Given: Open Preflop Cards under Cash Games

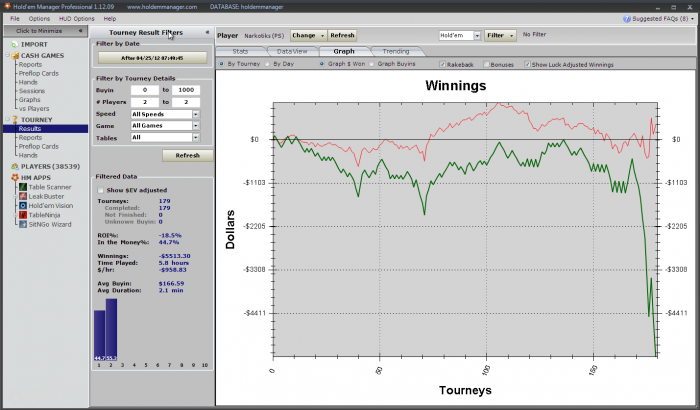Looking at the screenshot, I should 38,73.
